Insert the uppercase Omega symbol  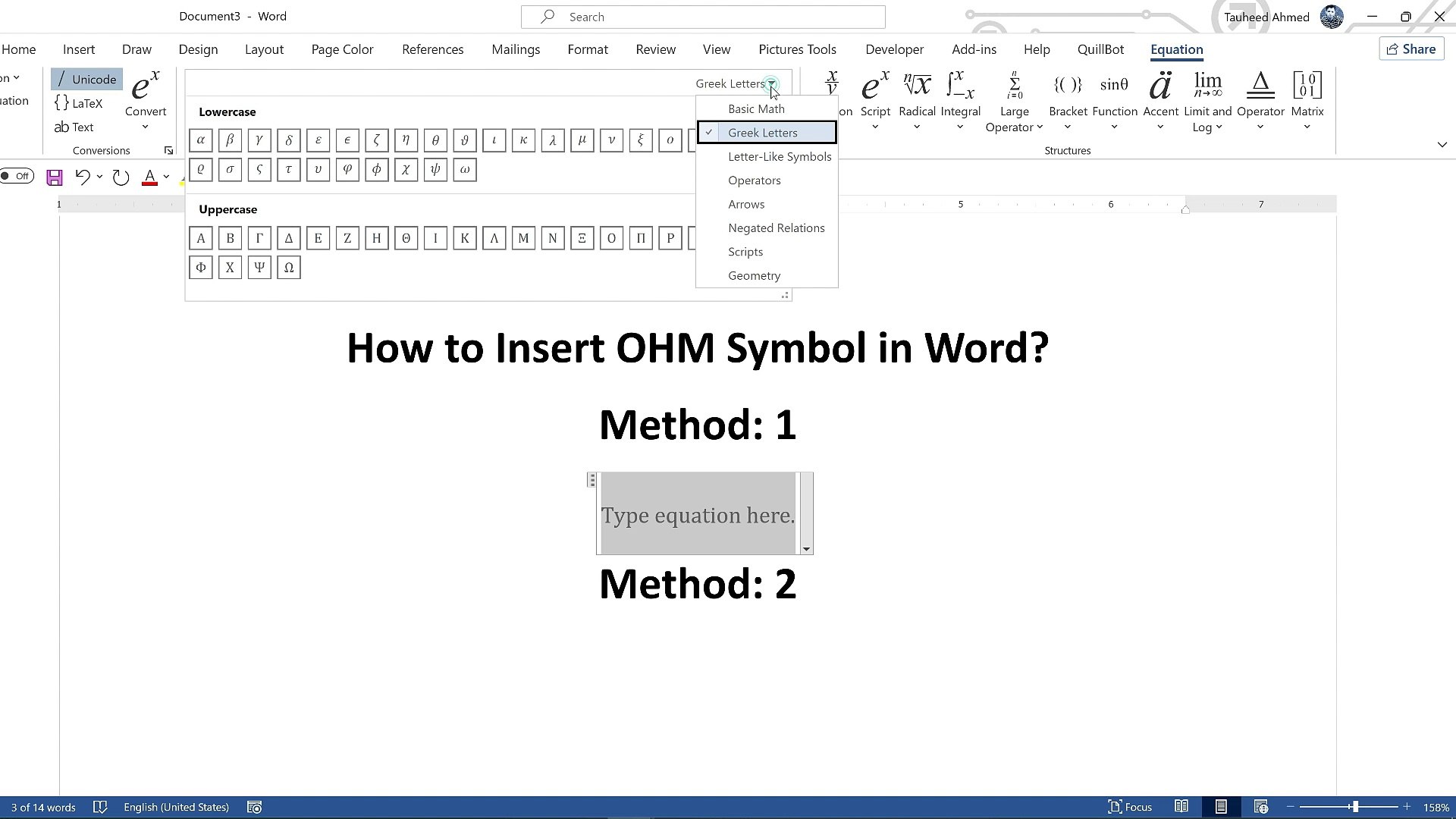tap(289, 268)
